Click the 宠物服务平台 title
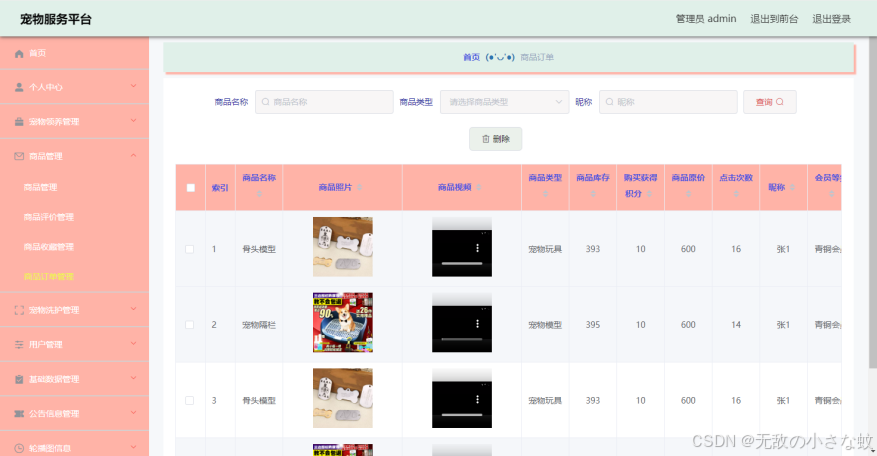This screenshot has height=456, width=877. [56, 19]
